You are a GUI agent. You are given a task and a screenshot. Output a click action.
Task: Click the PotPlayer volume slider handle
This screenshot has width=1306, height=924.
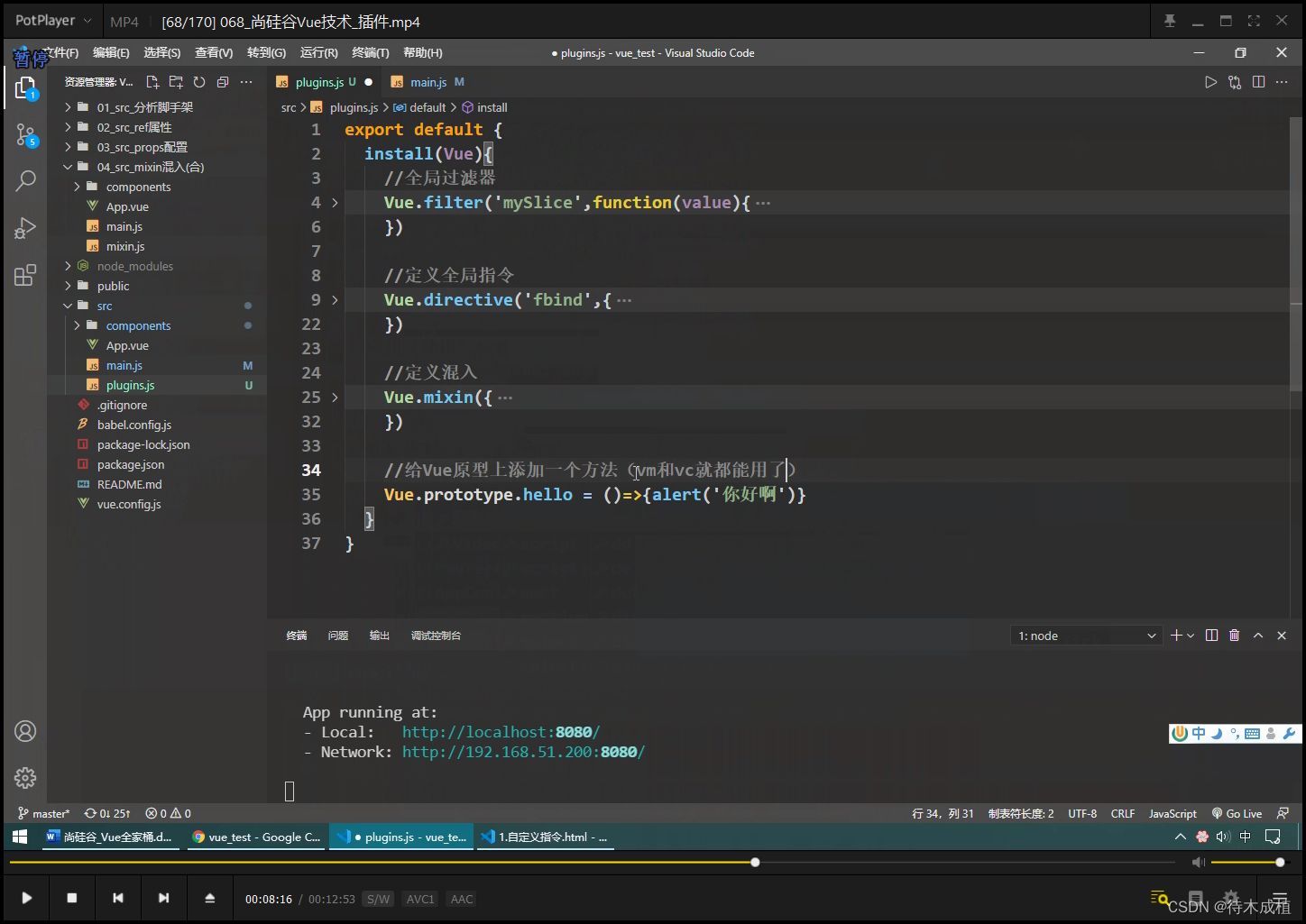point(1280,863)
